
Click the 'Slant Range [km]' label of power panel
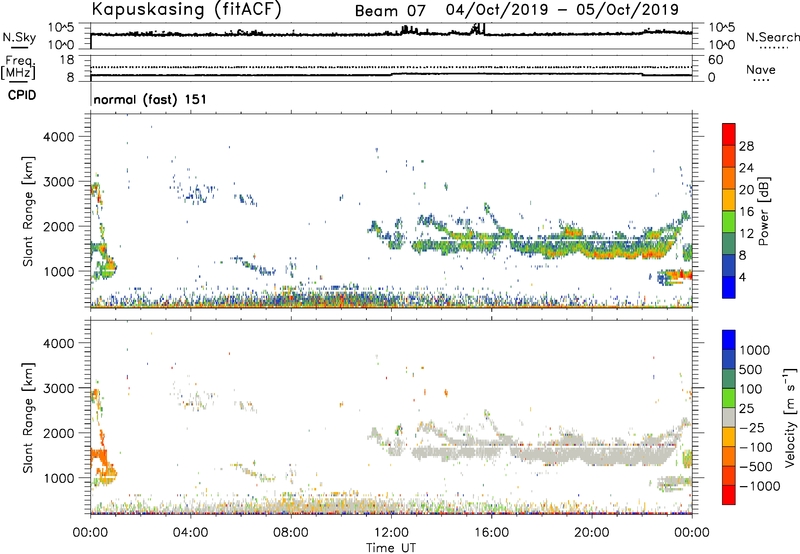(x=28, y=211)
